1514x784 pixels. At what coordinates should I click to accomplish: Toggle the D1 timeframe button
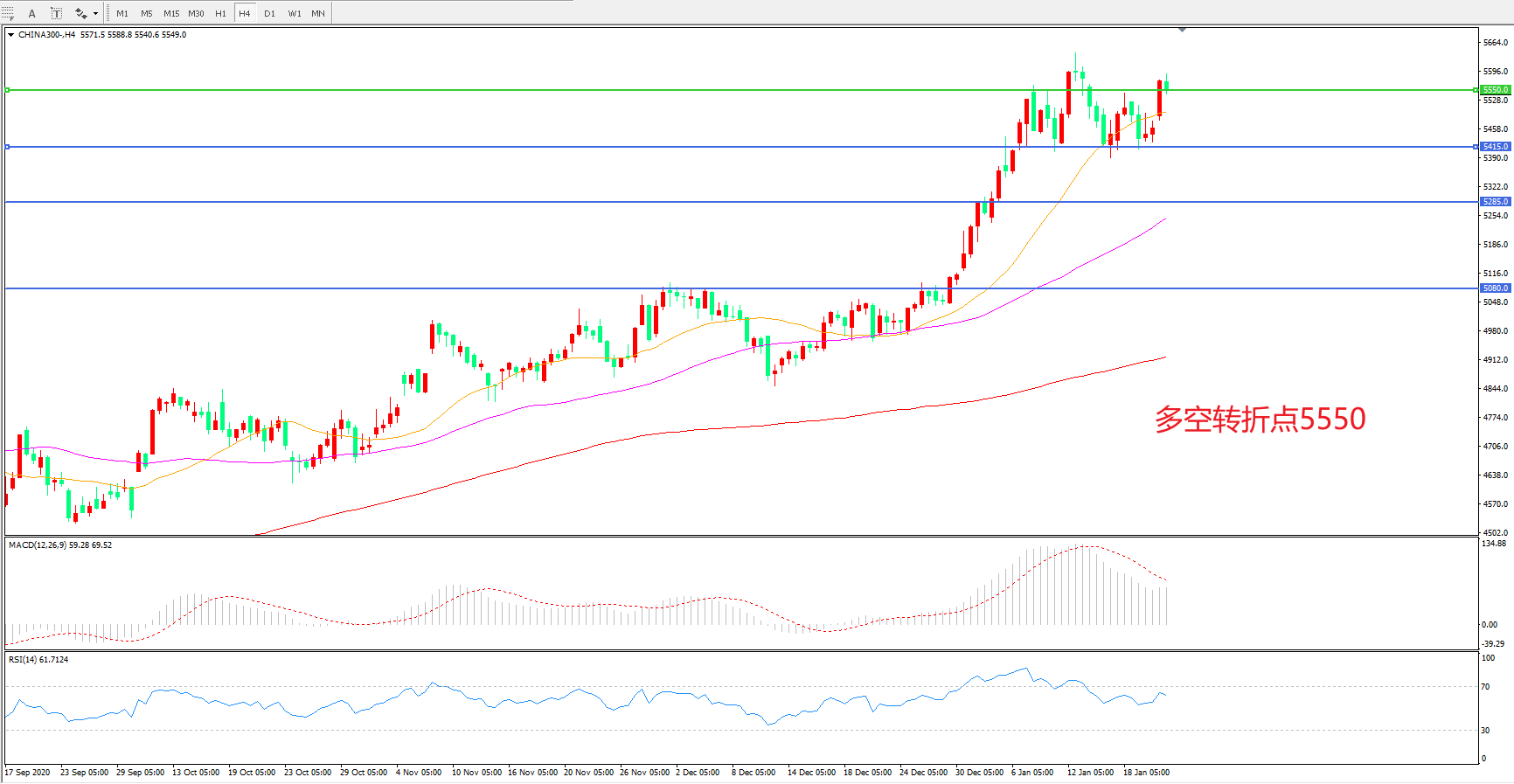[269, 13]
